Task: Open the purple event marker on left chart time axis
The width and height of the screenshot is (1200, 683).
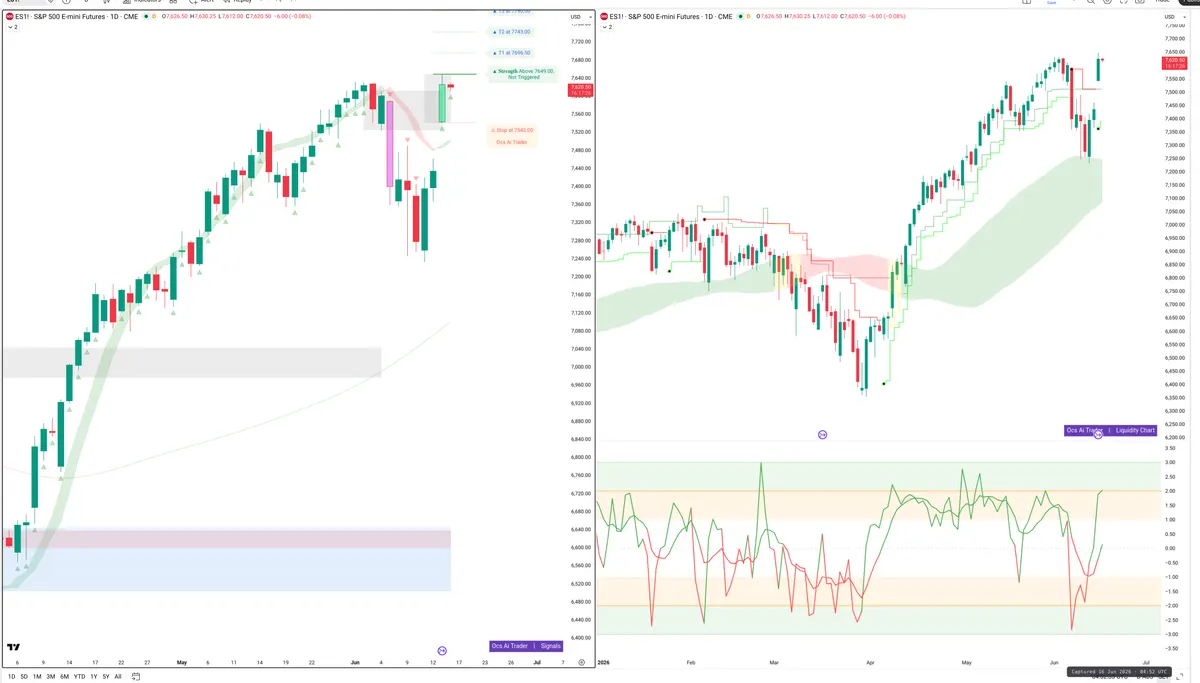Action: 442,651
